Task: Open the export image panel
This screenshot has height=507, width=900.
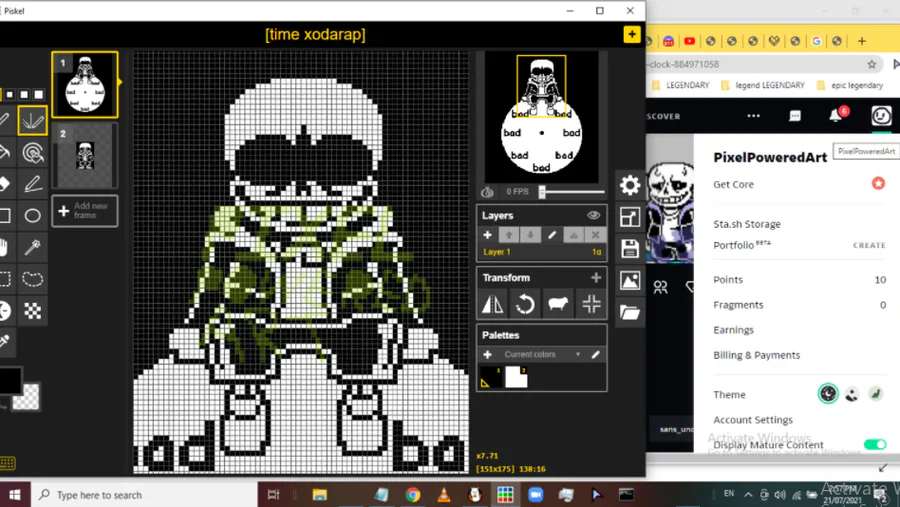Action: coord(630,281)
